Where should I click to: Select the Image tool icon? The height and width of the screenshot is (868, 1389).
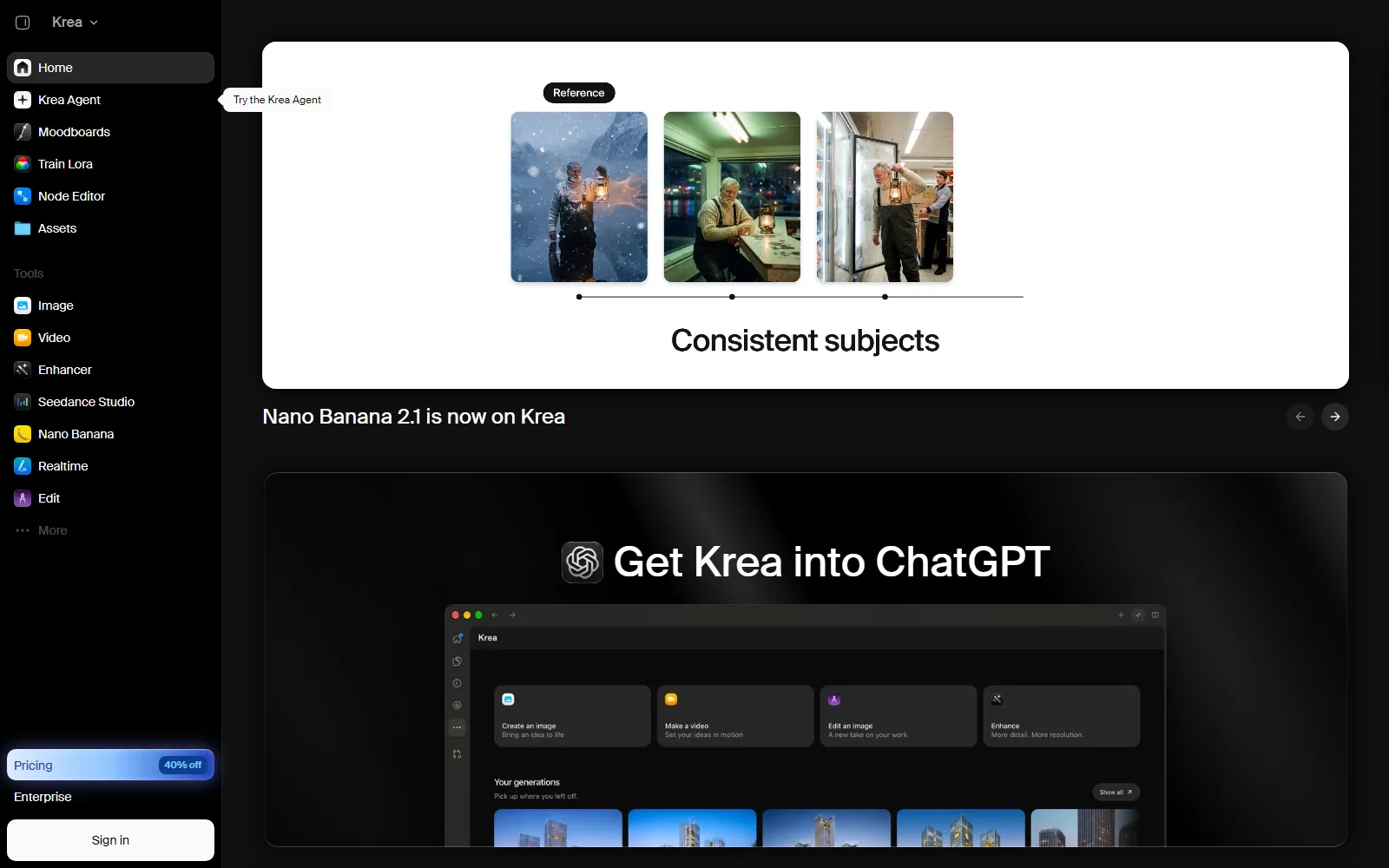click(23, 306)
